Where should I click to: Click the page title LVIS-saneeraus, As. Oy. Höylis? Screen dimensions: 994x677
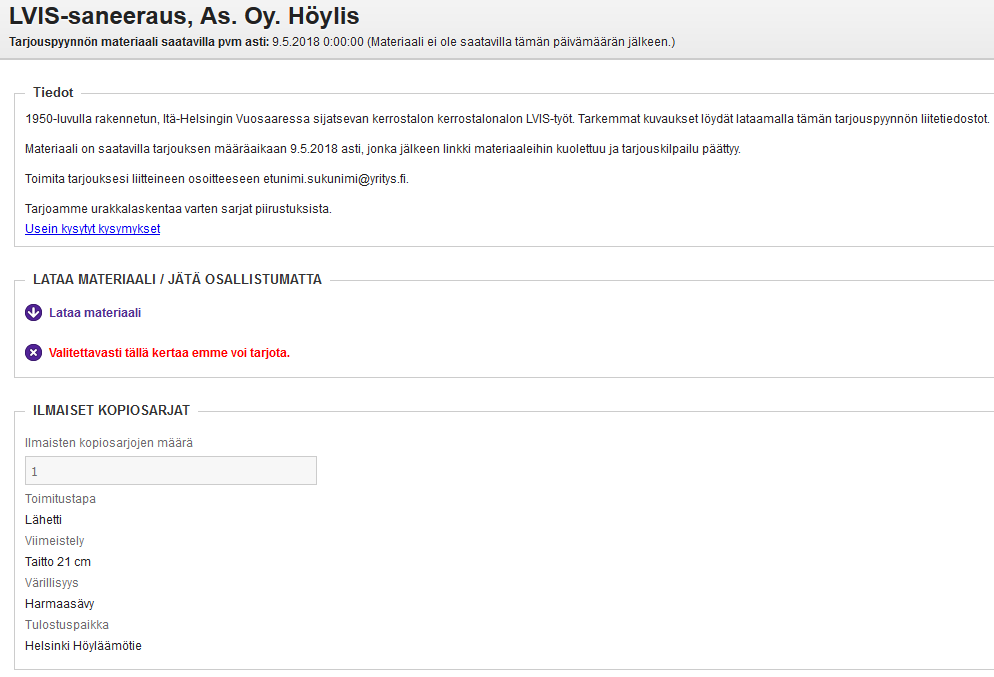(x=184, y=17)
